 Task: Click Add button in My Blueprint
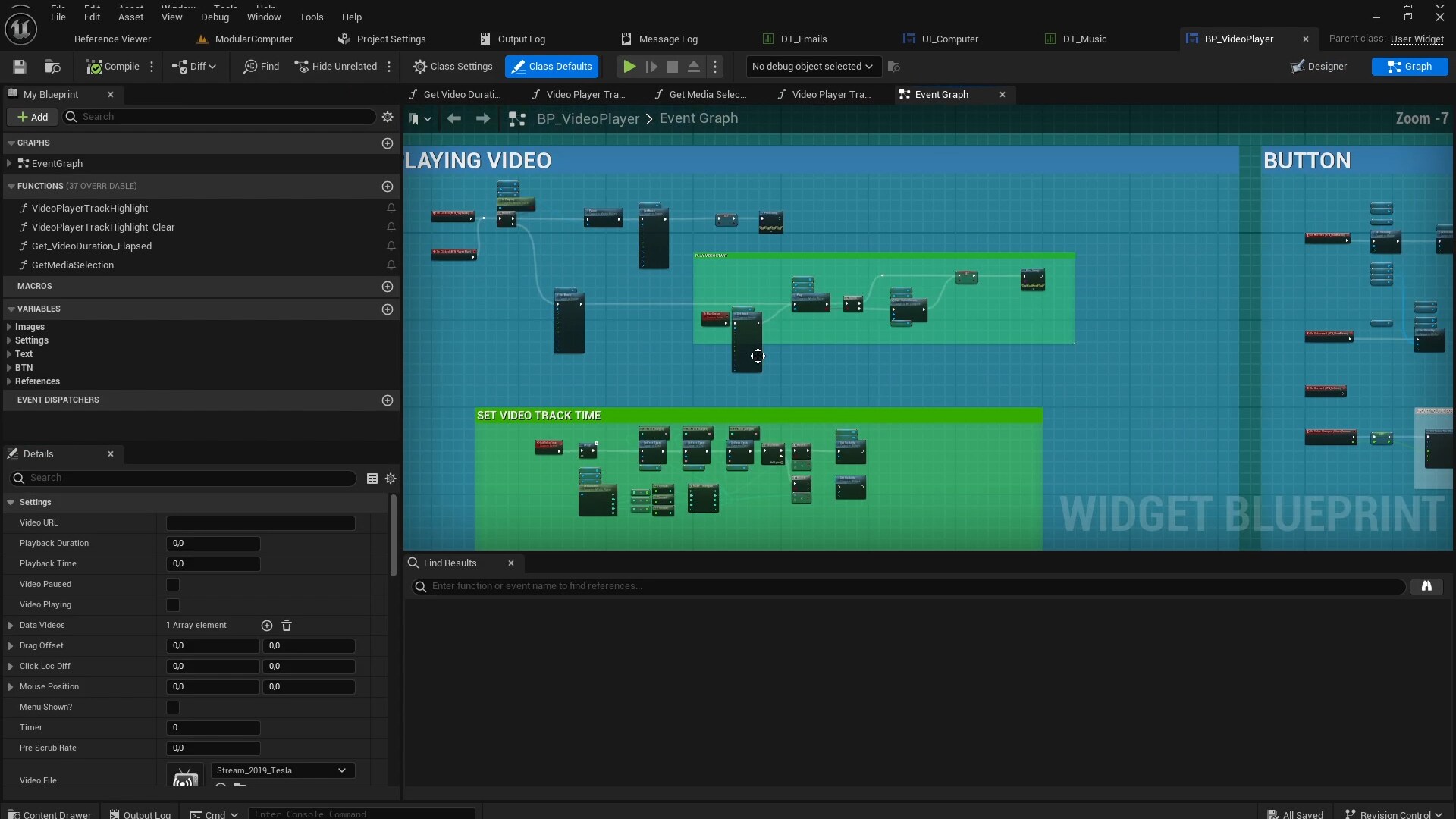[33, 117]
